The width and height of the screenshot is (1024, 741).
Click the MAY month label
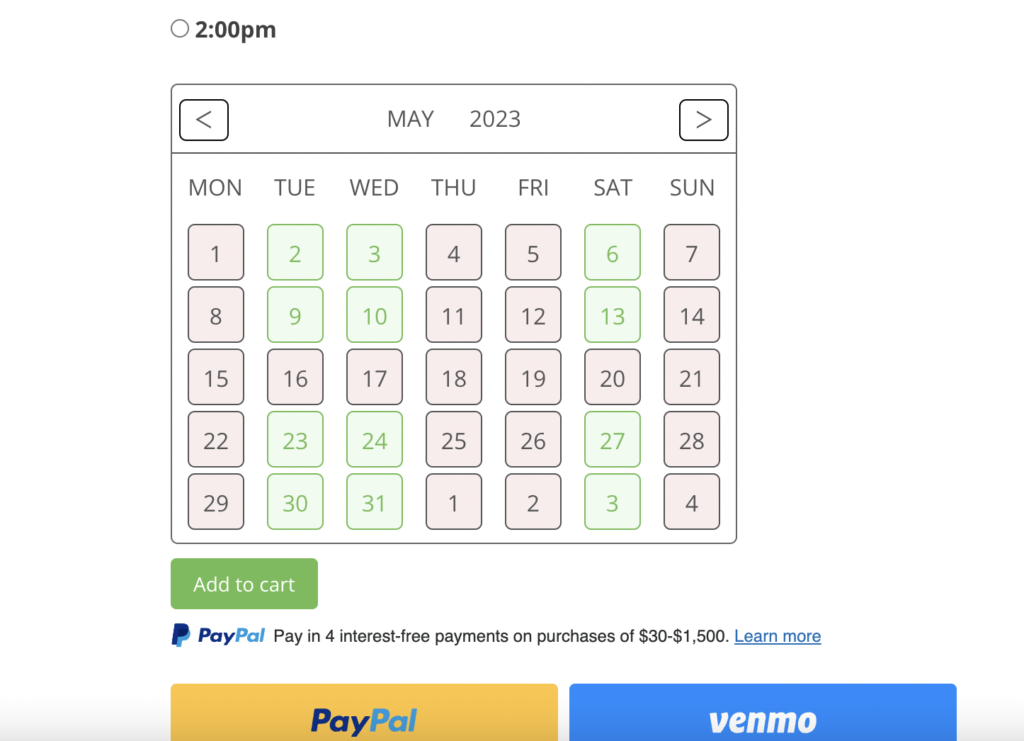410,120
